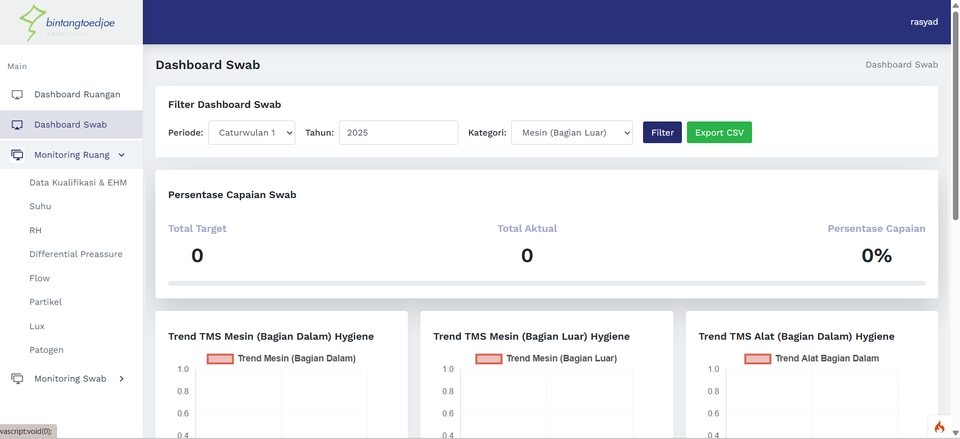Click monitor icon beside Monitoring Ruang
This screenshot has width=960, height=439.
pos(17,155)
